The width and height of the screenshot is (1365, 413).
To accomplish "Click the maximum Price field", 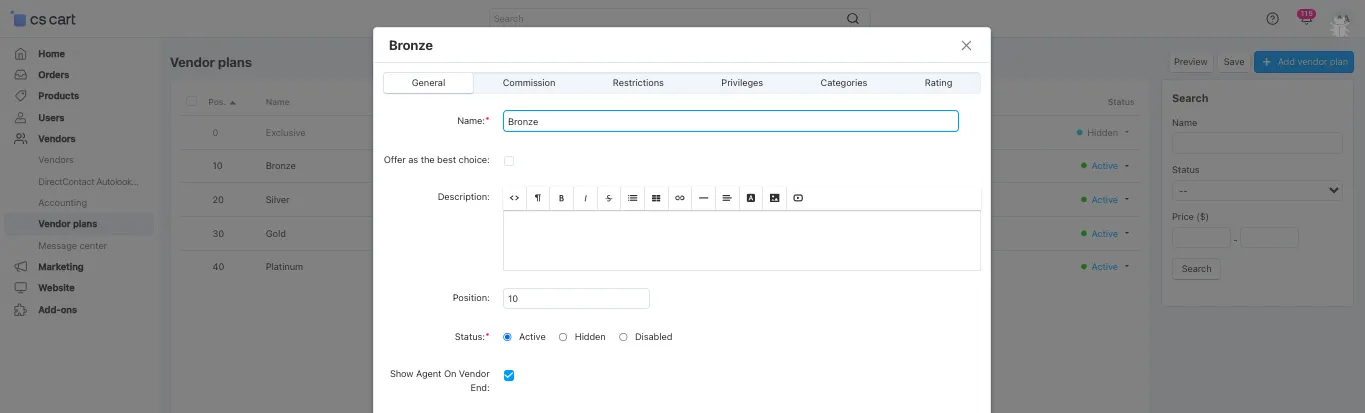I will 1269,238.
